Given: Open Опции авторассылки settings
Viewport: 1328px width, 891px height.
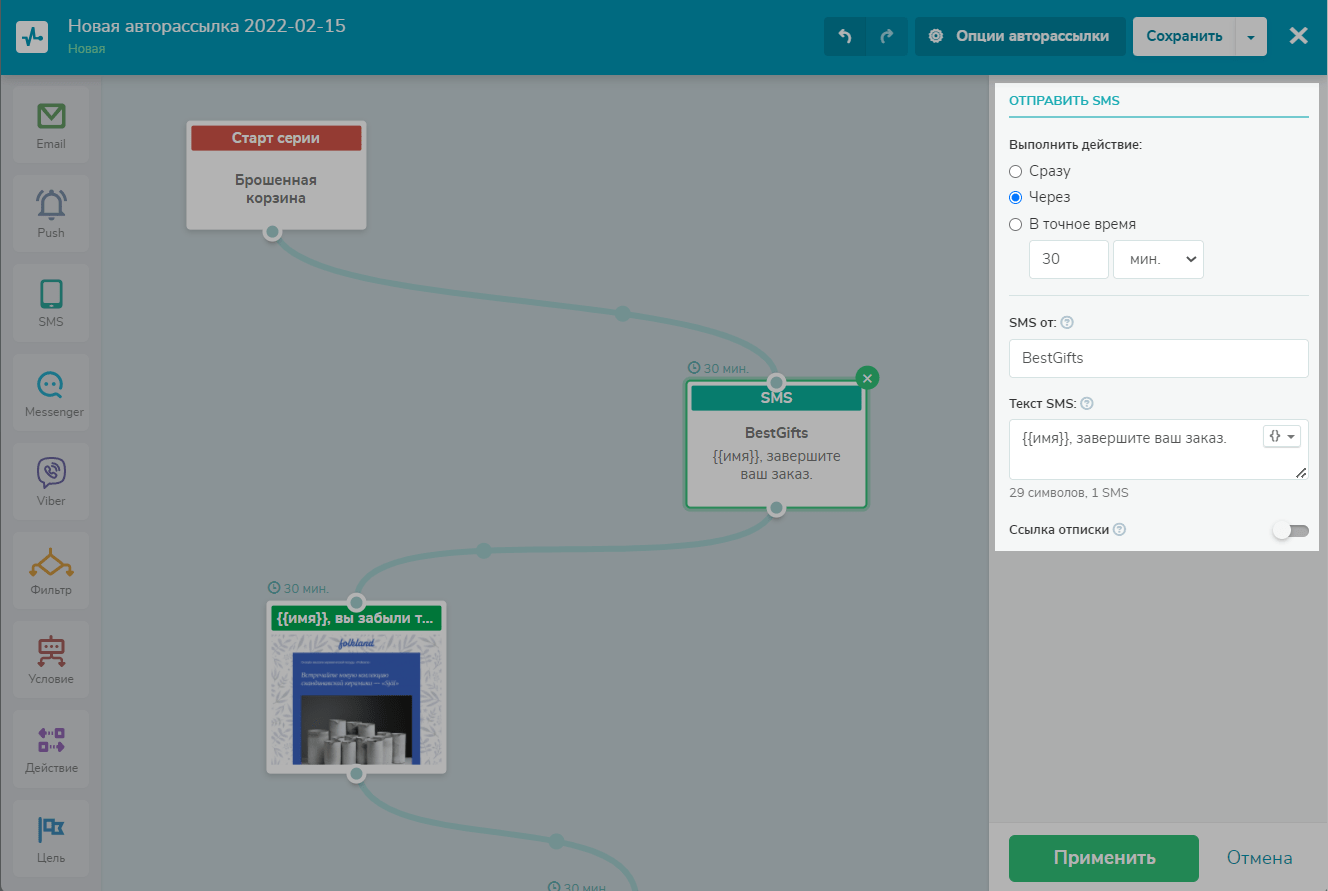Looking at the screenshot, I should point(1019,37).
